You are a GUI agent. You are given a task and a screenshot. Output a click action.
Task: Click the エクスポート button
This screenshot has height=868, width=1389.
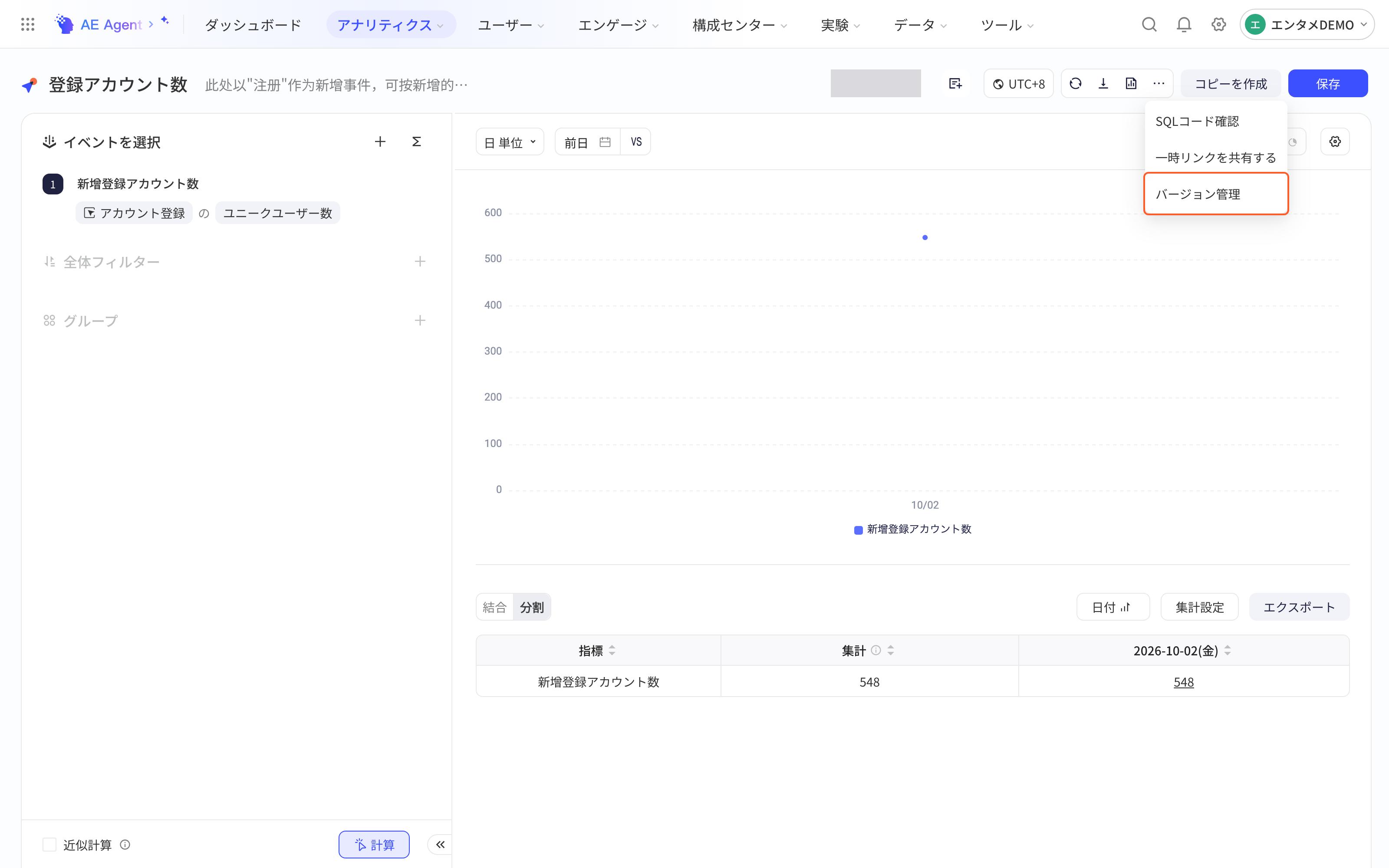click(1299, 607)
